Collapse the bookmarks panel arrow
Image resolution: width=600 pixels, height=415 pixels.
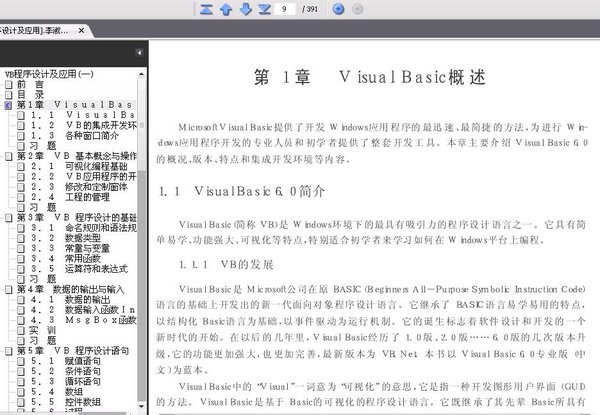[x=139, y=52]
